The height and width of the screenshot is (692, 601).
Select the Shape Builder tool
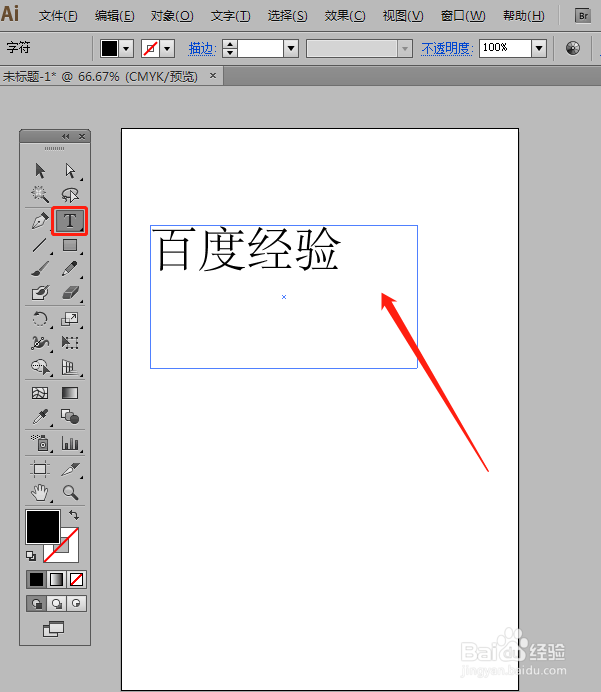40,367
